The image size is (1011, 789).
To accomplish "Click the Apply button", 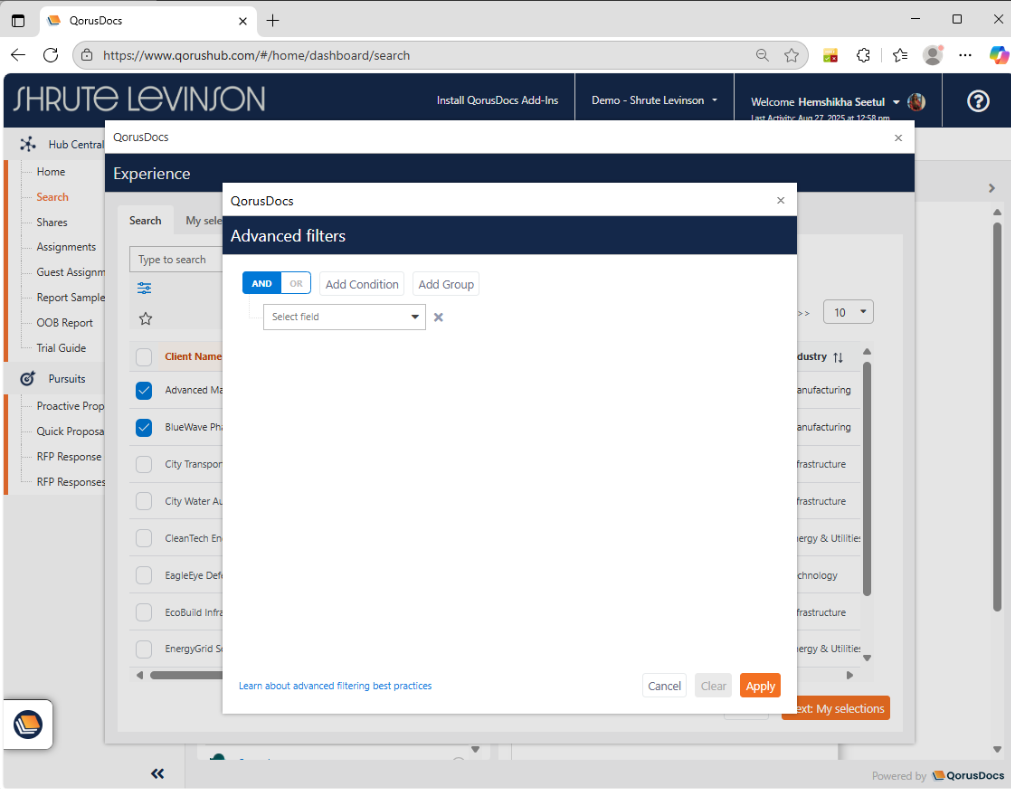I will 760,685.
